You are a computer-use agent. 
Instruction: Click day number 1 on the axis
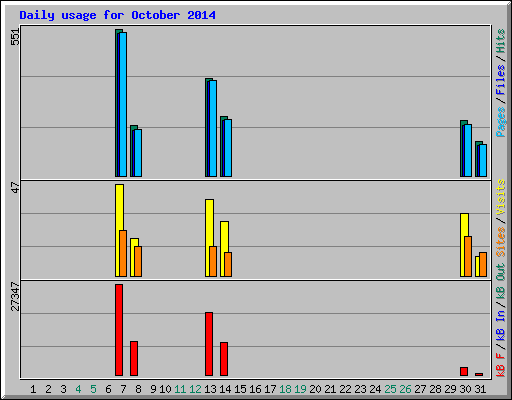(x=33, y=389)
